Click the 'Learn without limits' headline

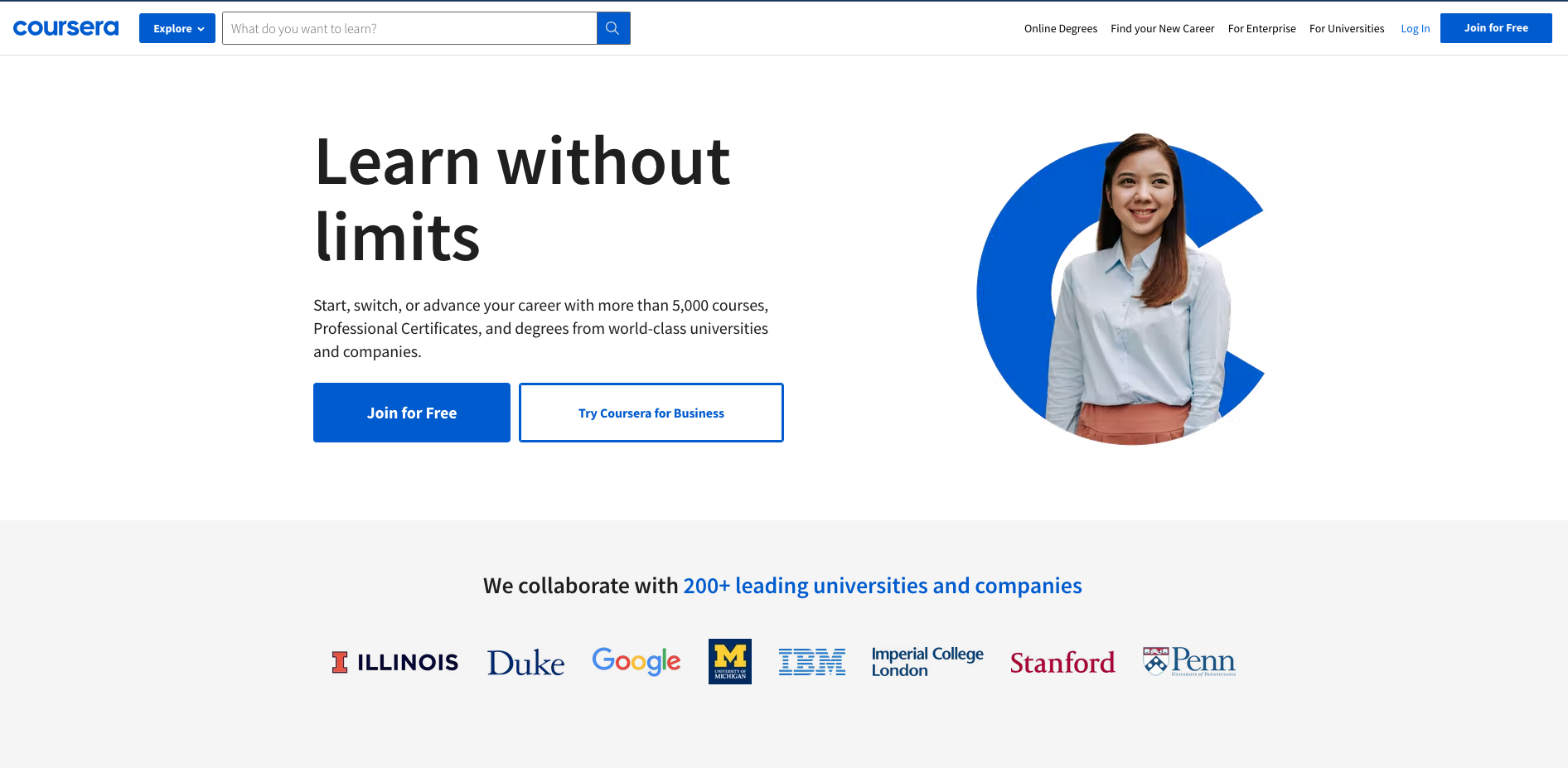click(x=522, y=199)
